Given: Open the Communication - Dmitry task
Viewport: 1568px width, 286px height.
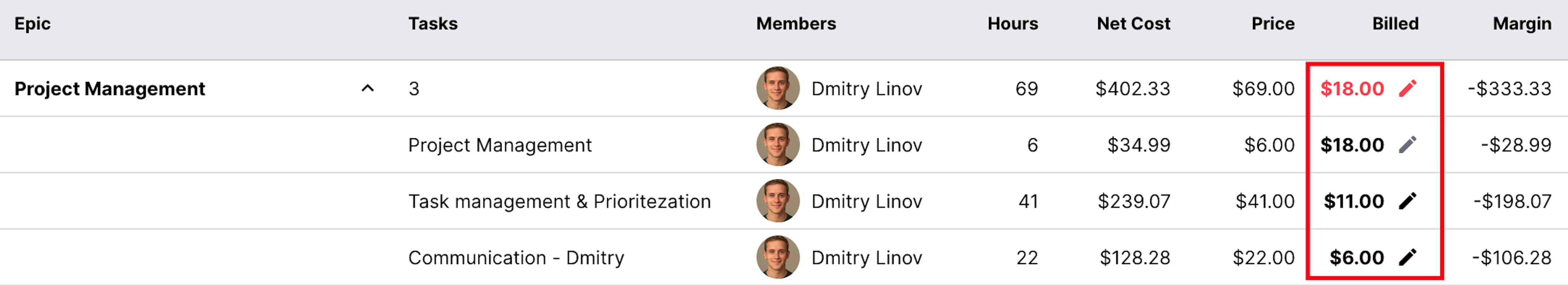Looking at the screenshot, I should coord(516,258).
